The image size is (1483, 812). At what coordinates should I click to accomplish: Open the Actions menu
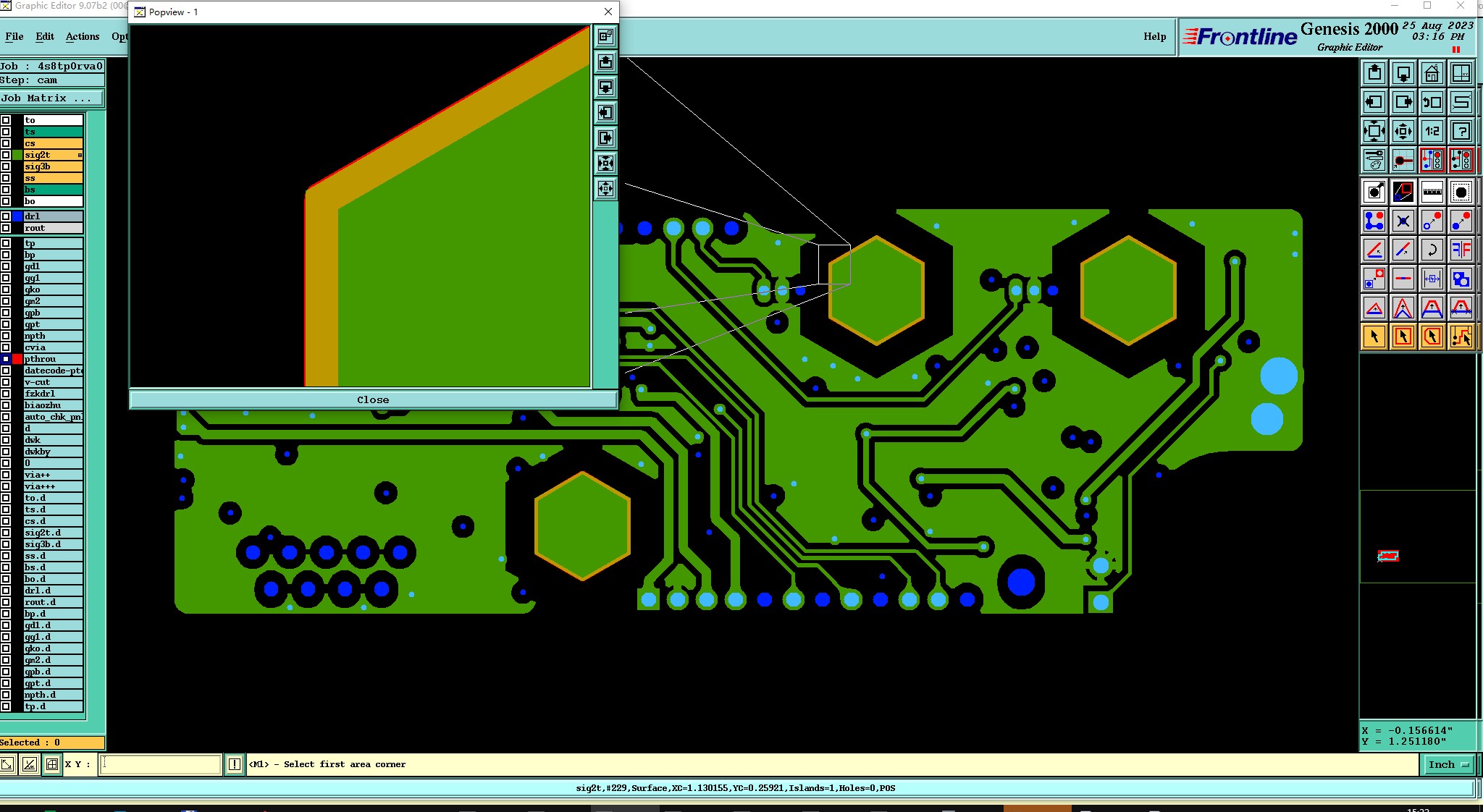coord(83,36)
